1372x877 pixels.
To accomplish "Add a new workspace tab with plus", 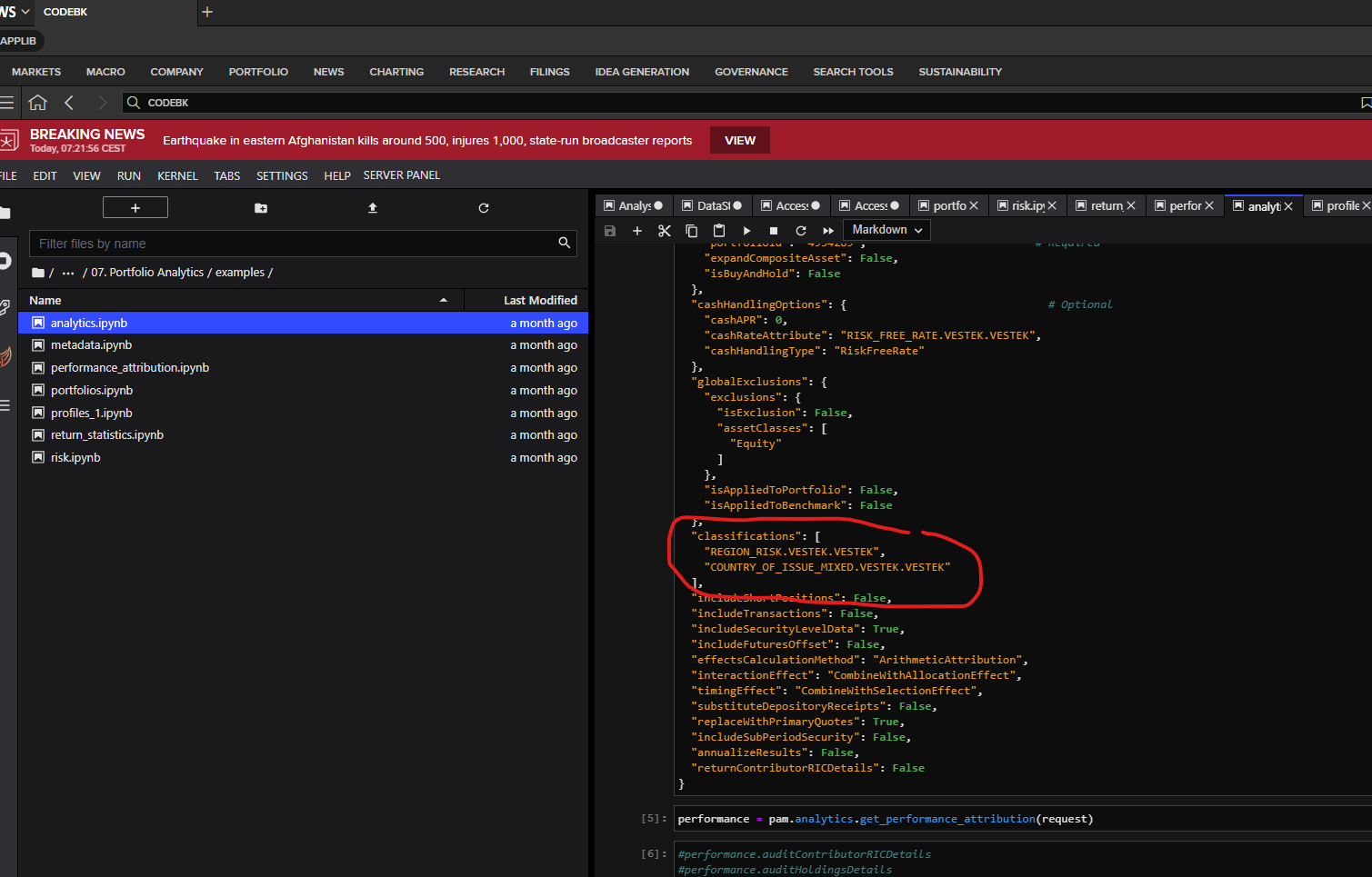I will [x=207, y=12].
